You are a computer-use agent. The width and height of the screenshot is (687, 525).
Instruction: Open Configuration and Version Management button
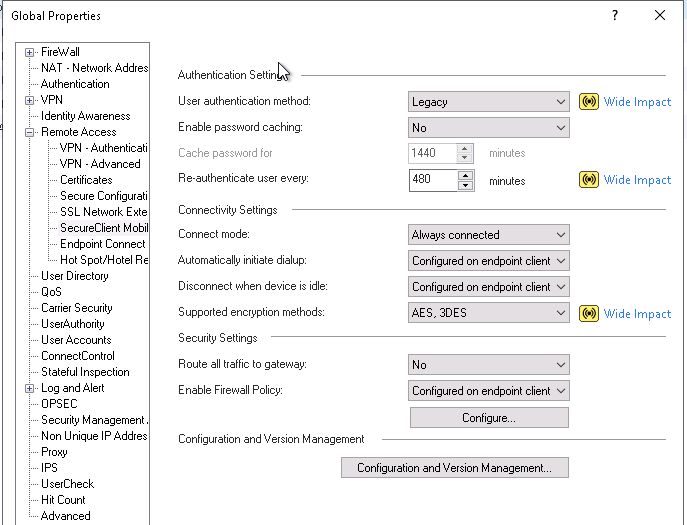click(x=454, y=467)
